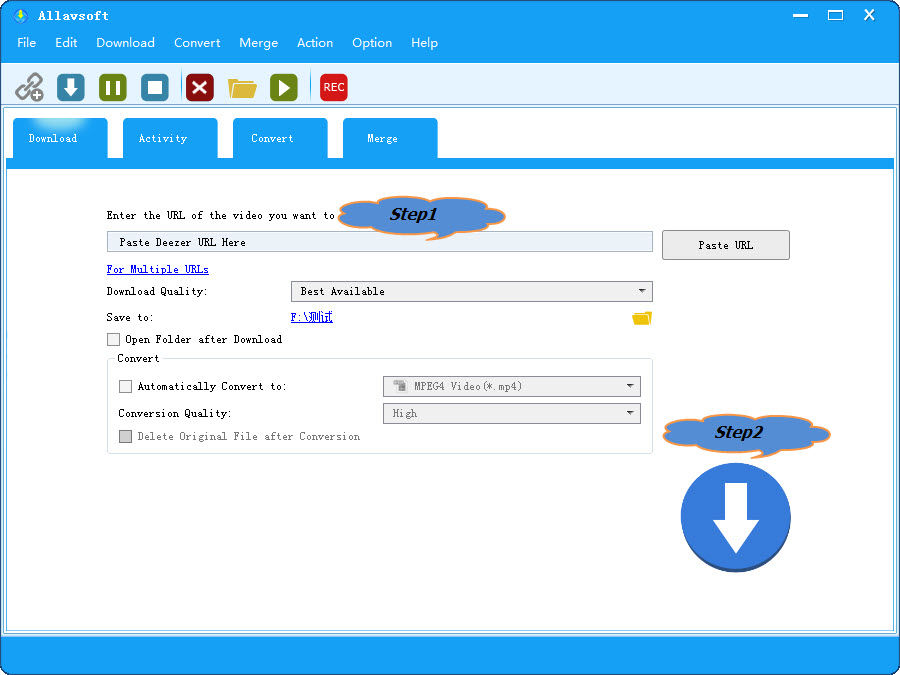The width and height of the screenshot is (900, 675).
Task: Open the Option menu
Action: tap(372, 43)
